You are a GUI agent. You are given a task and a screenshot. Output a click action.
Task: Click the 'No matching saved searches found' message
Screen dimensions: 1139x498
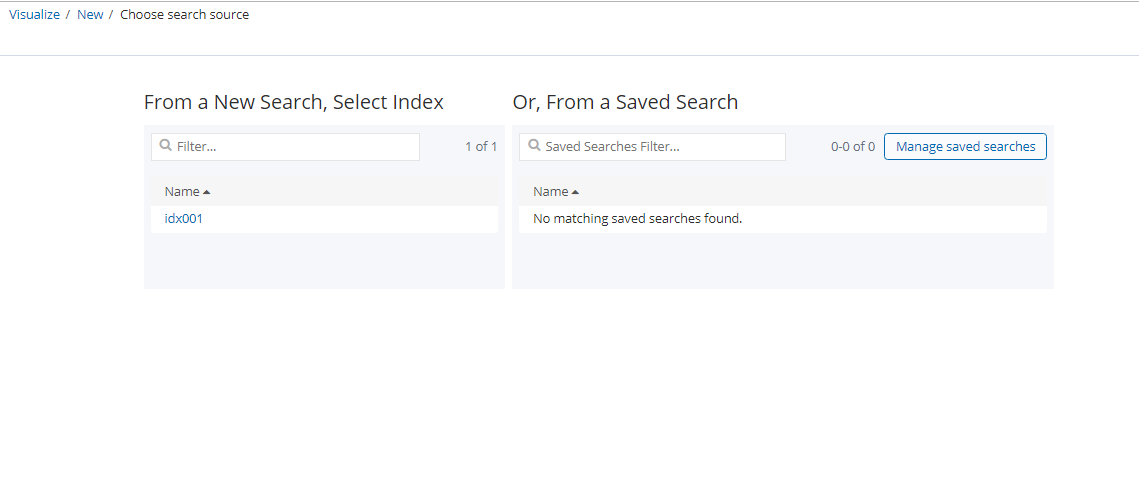(637, 219)
